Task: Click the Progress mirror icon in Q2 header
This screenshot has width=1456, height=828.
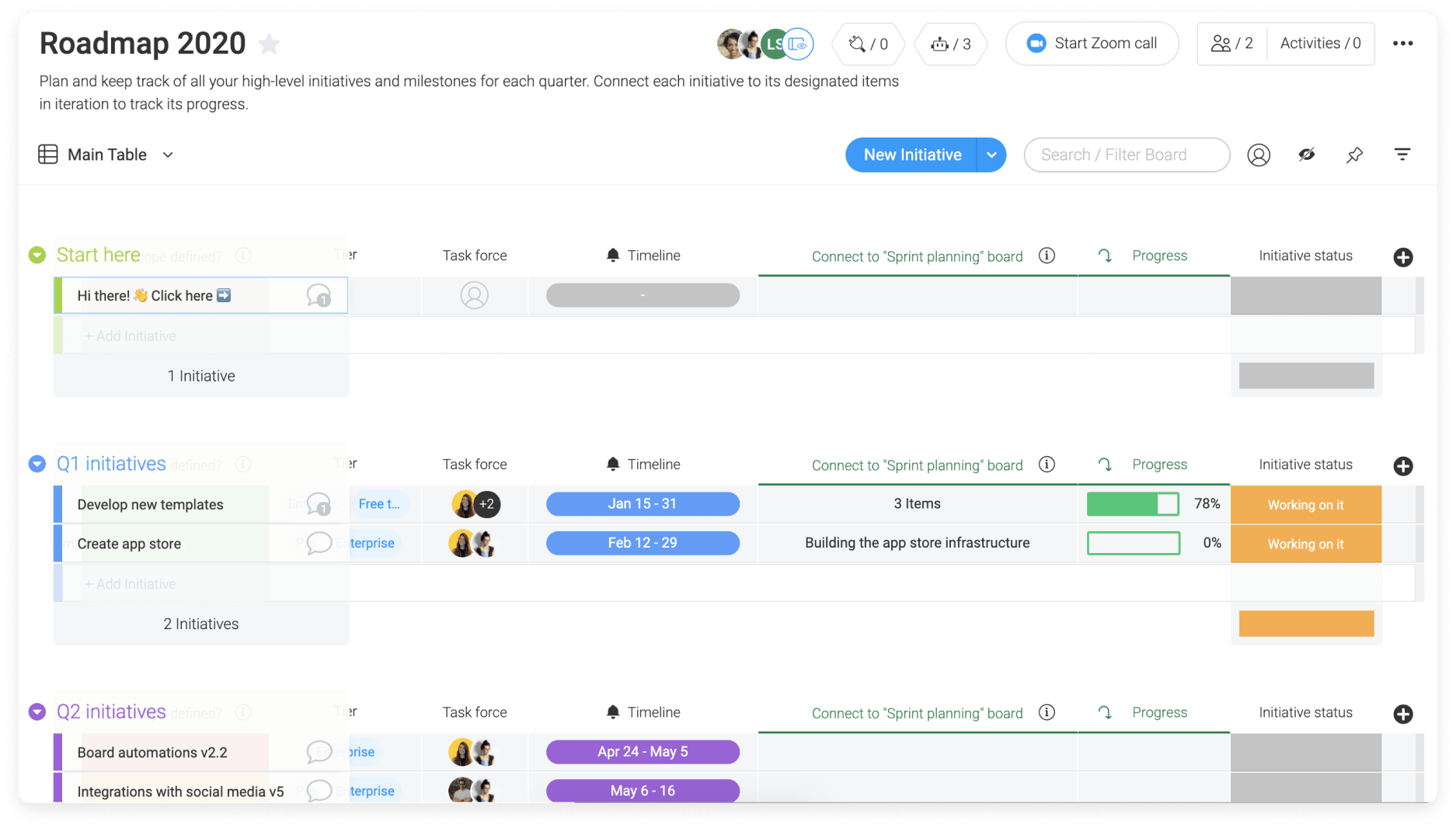Action: [x=1105, y=712]
